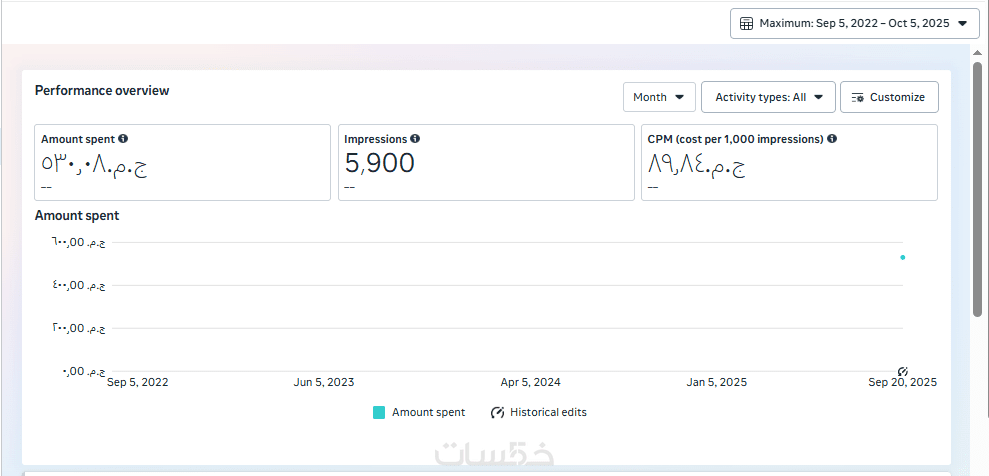Viewport: 989px width, 476px height.
Task: Click the info icon beside Amount spent
Action: [x=123, y=139]
